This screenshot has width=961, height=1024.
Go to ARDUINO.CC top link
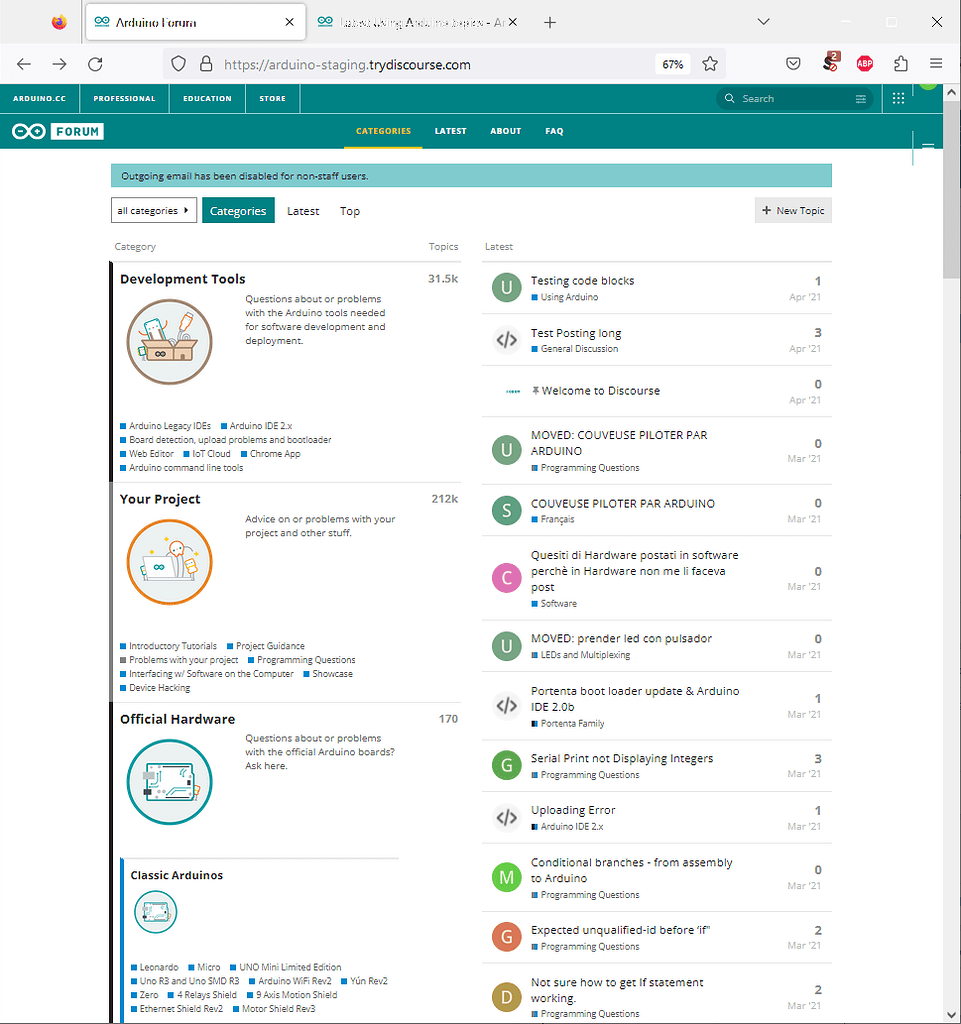39,99
